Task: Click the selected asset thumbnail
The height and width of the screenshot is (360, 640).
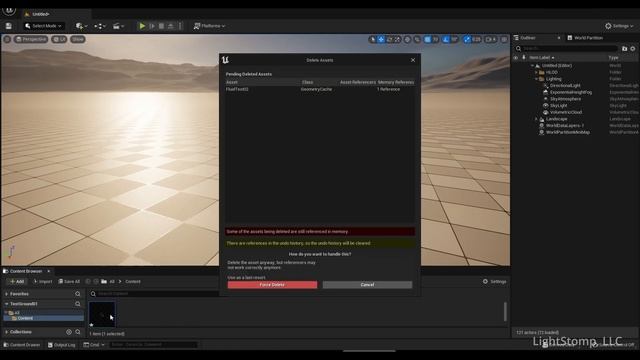Action: pos(102,314)
